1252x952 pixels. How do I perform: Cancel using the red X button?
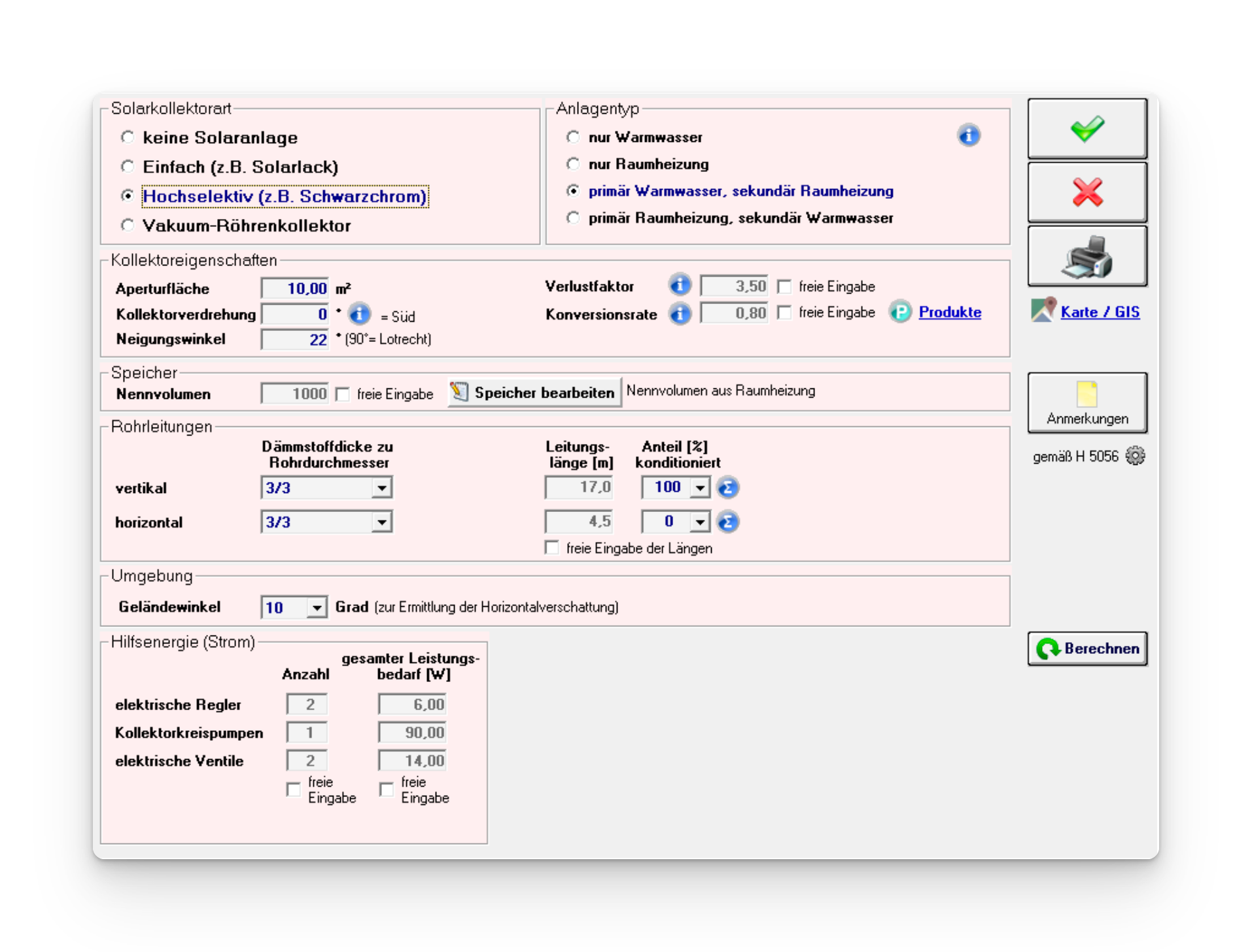pos(1087,192)
